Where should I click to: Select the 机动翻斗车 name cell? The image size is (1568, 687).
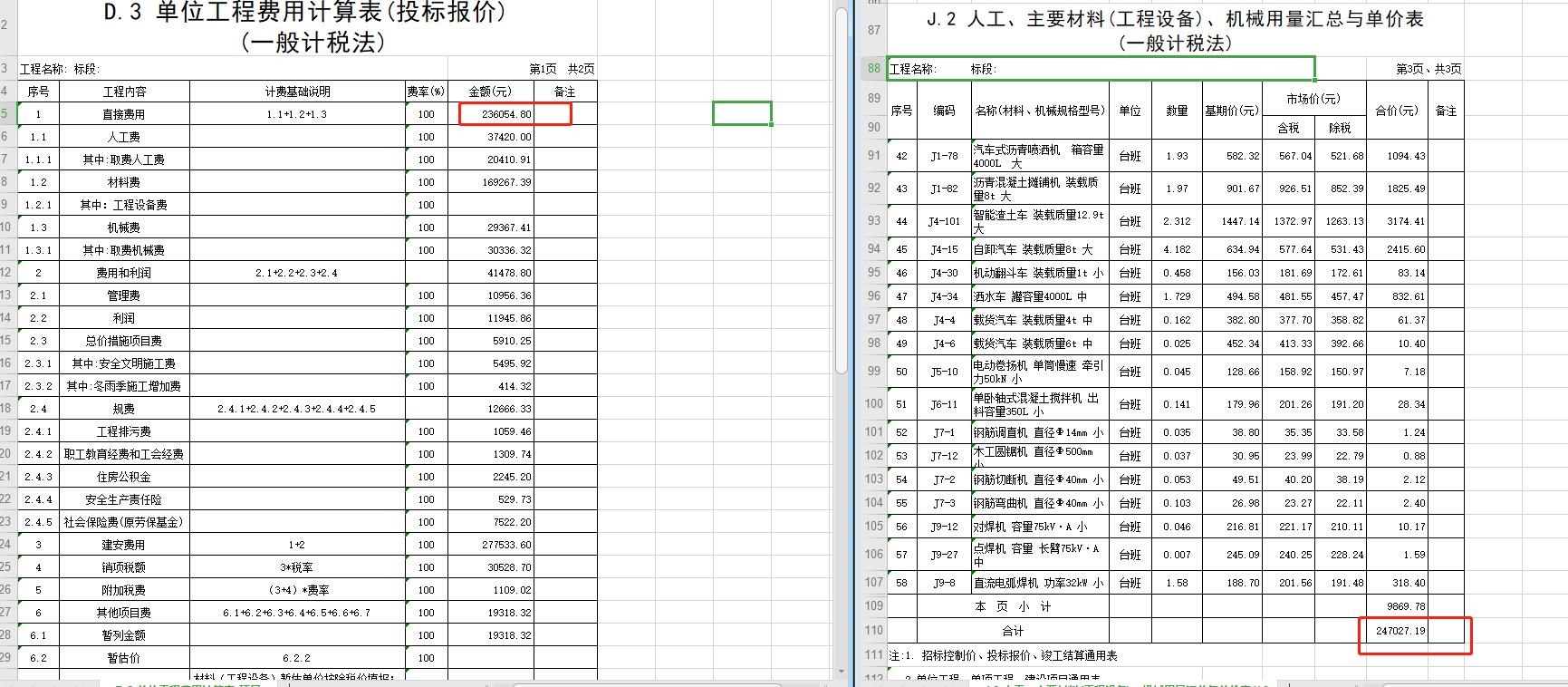click(1040, 273)
